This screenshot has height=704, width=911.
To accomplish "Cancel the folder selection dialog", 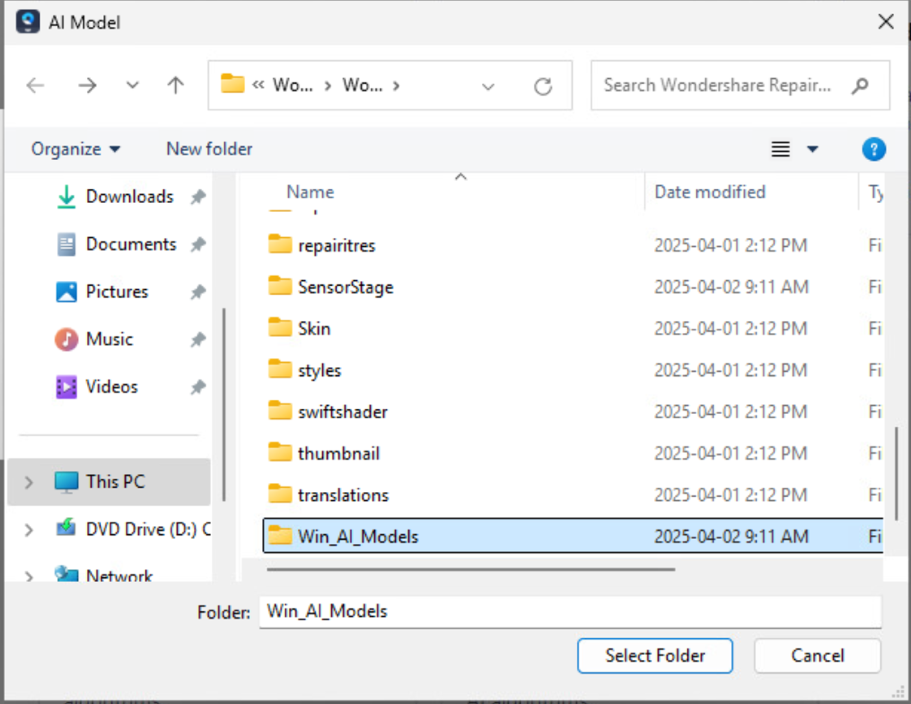I will pyautogui.click(x=817, y=656).
